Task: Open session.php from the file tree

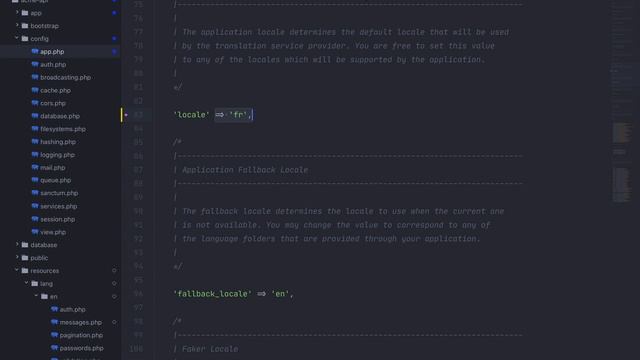Action: pos(58,219)
